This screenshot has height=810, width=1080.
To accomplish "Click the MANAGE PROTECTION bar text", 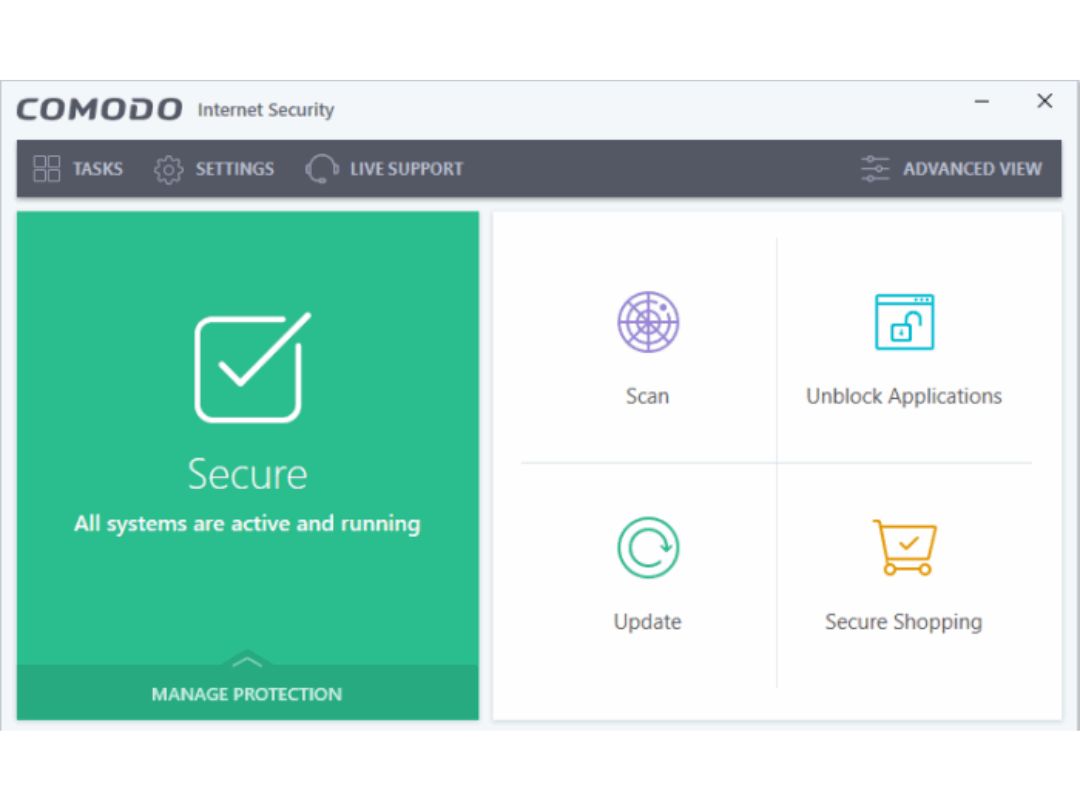I will (247, 694).
